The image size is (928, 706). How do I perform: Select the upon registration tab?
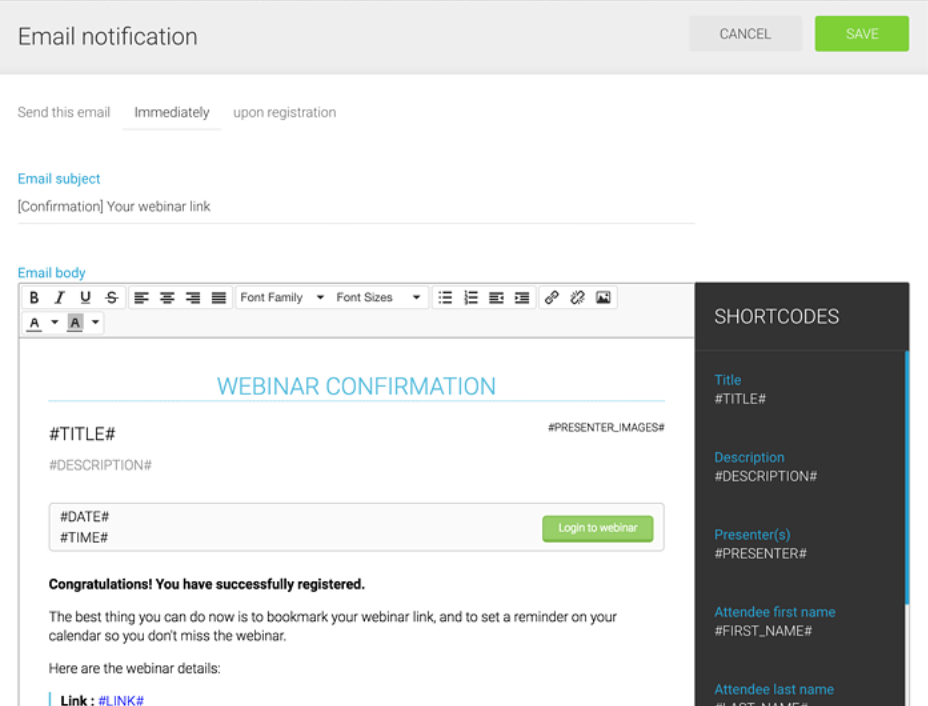click(284, 112)
